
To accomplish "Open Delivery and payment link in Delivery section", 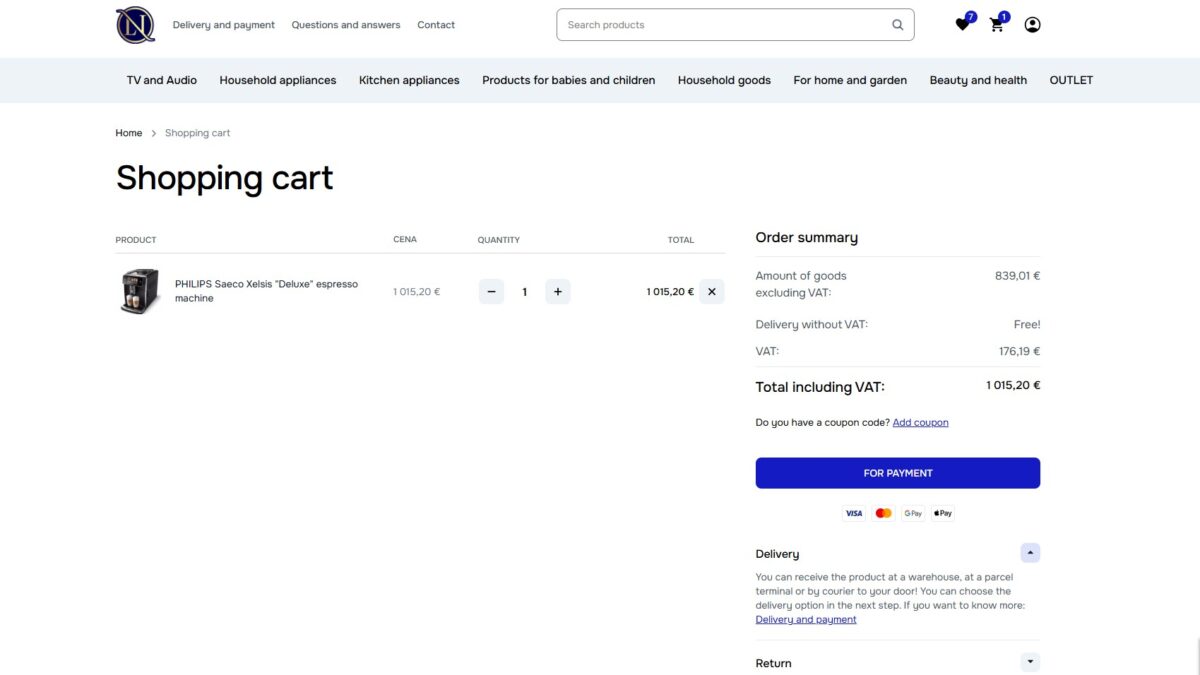I will (x=806, y=620).
